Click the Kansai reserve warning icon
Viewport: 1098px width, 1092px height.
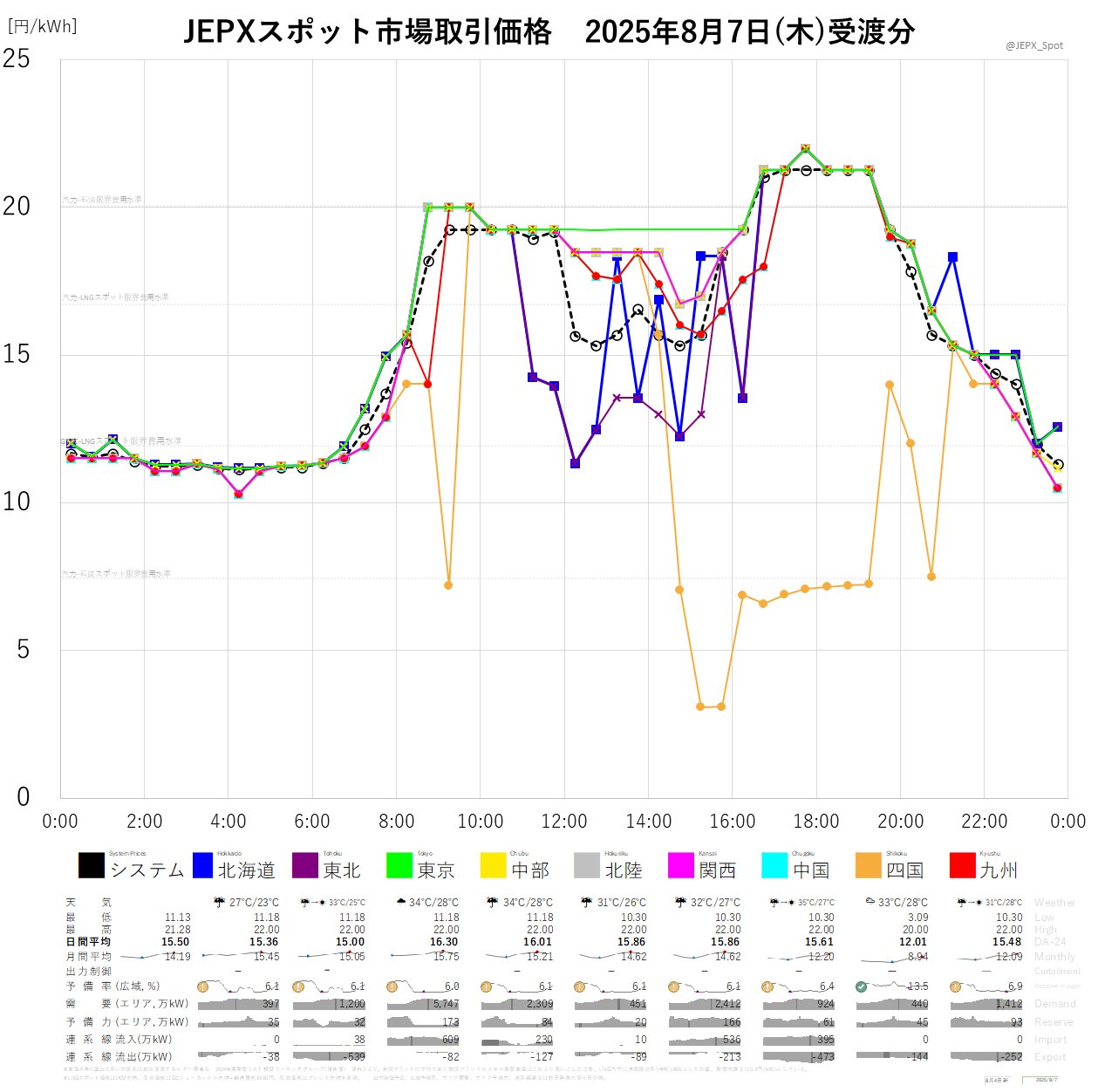673,986
